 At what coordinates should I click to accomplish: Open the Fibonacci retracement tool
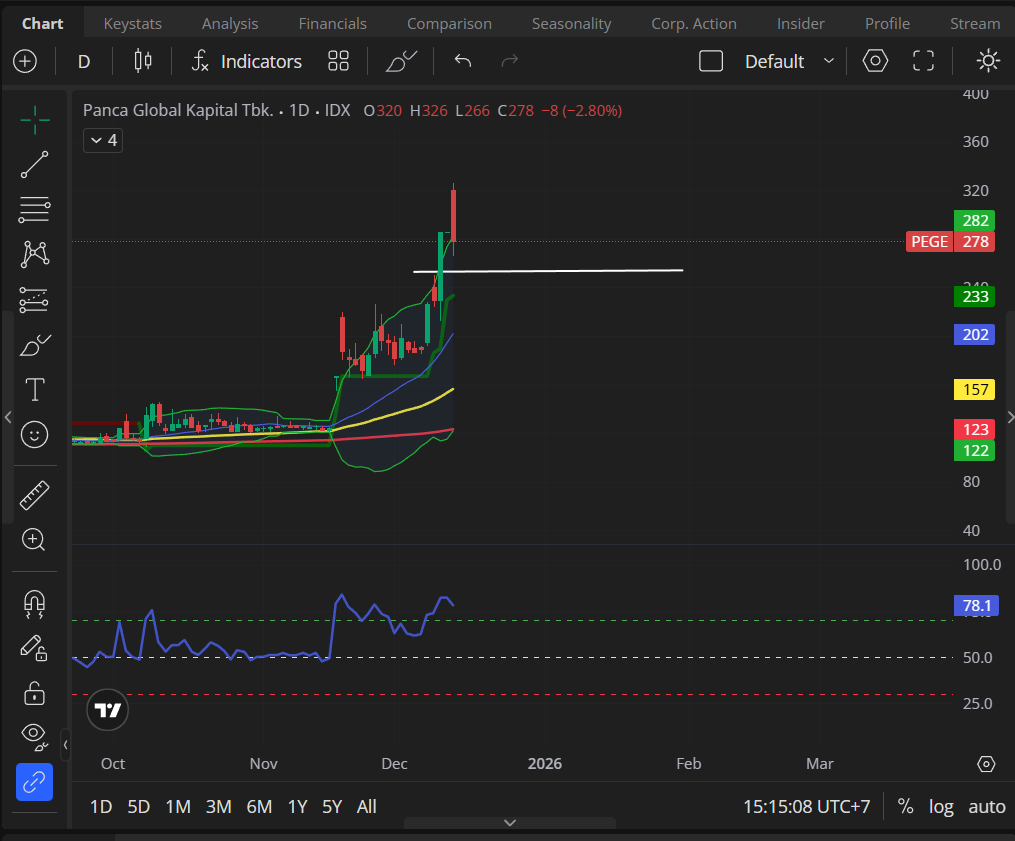tap(34, 209)
